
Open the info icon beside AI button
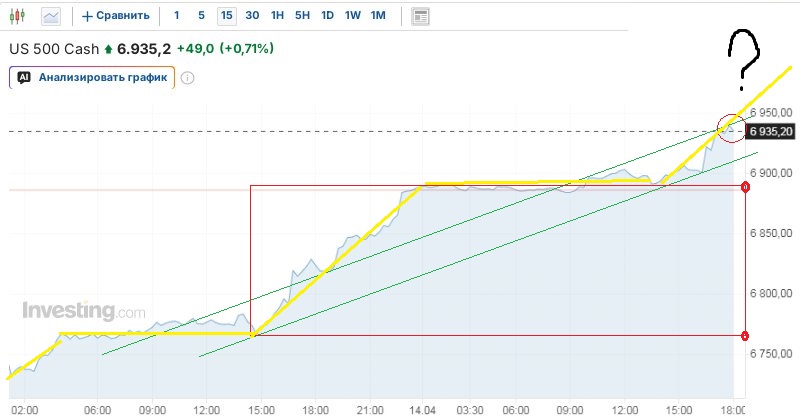(x=187, y=77)
